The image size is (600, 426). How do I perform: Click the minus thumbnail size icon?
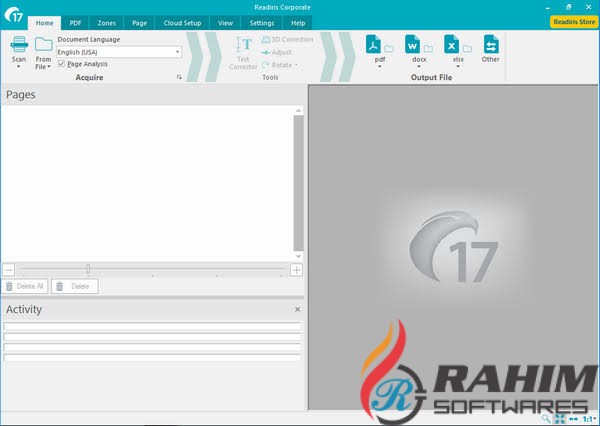pos(8,270)
